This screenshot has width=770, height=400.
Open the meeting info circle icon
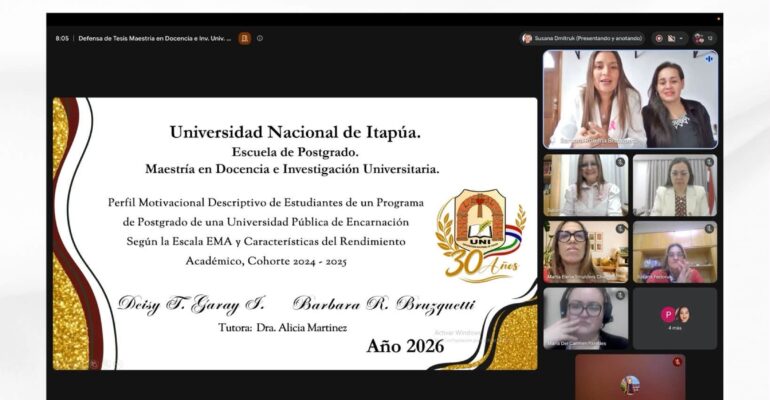(260, 38)
